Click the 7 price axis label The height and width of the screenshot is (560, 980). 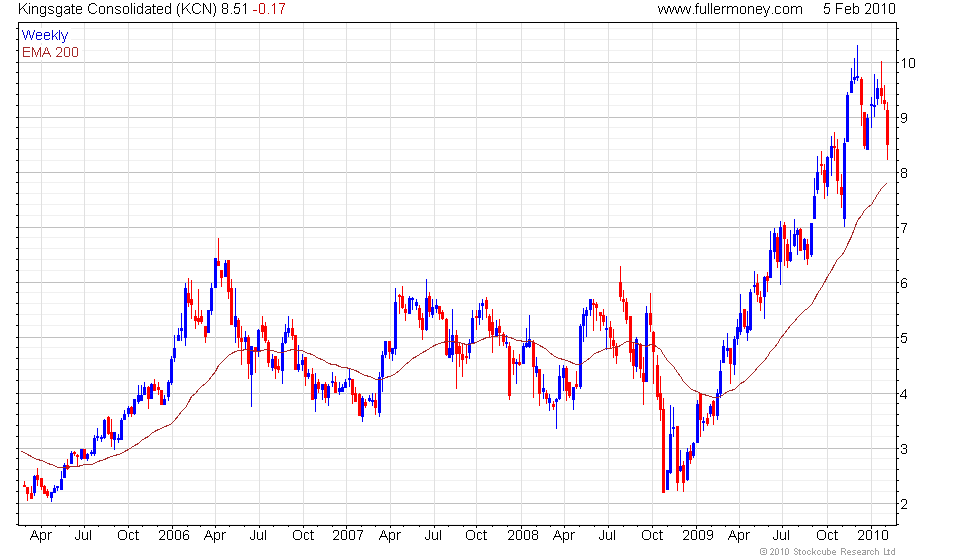(904, 228)
